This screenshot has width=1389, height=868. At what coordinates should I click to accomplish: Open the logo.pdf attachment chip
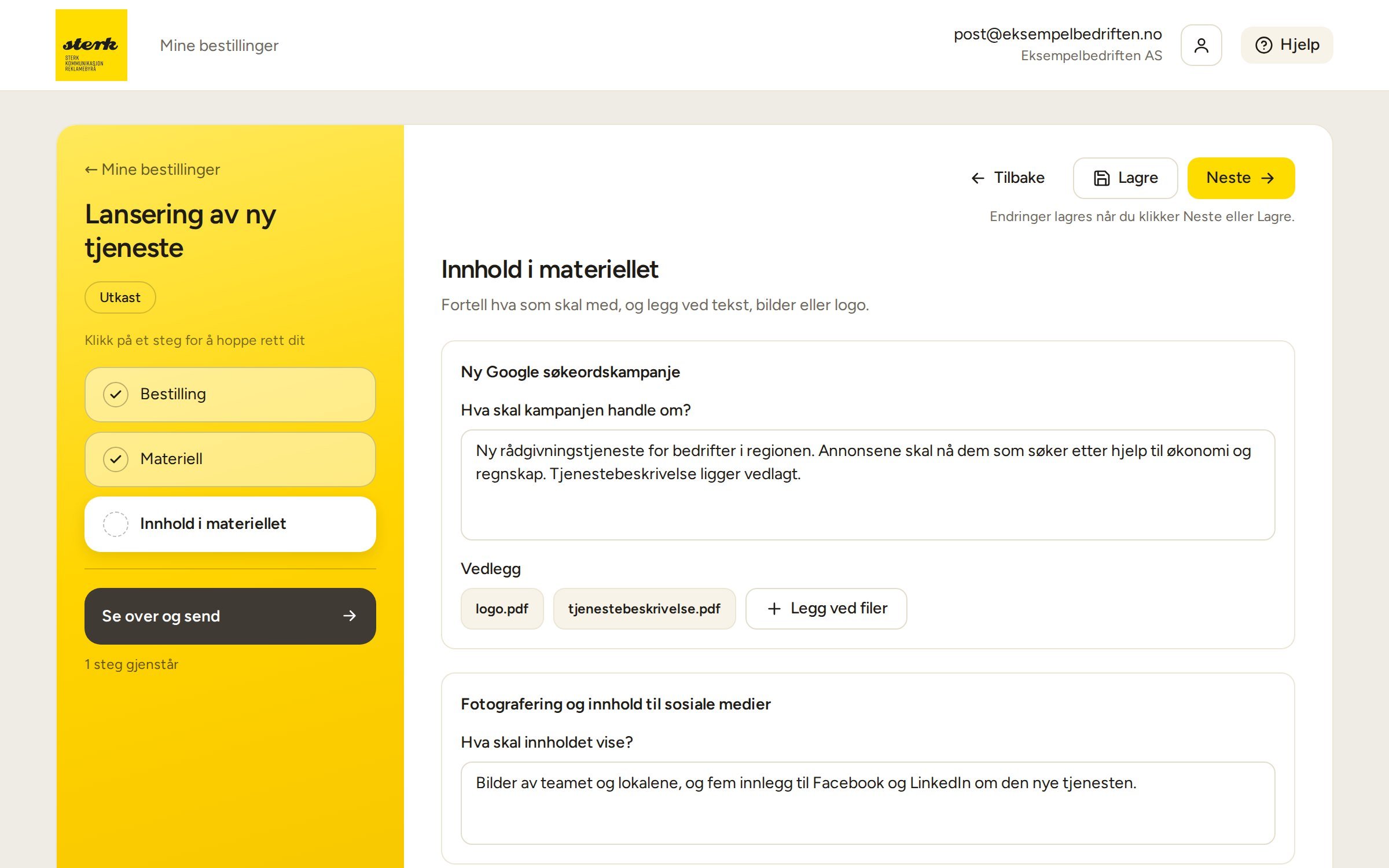[502, 609]
